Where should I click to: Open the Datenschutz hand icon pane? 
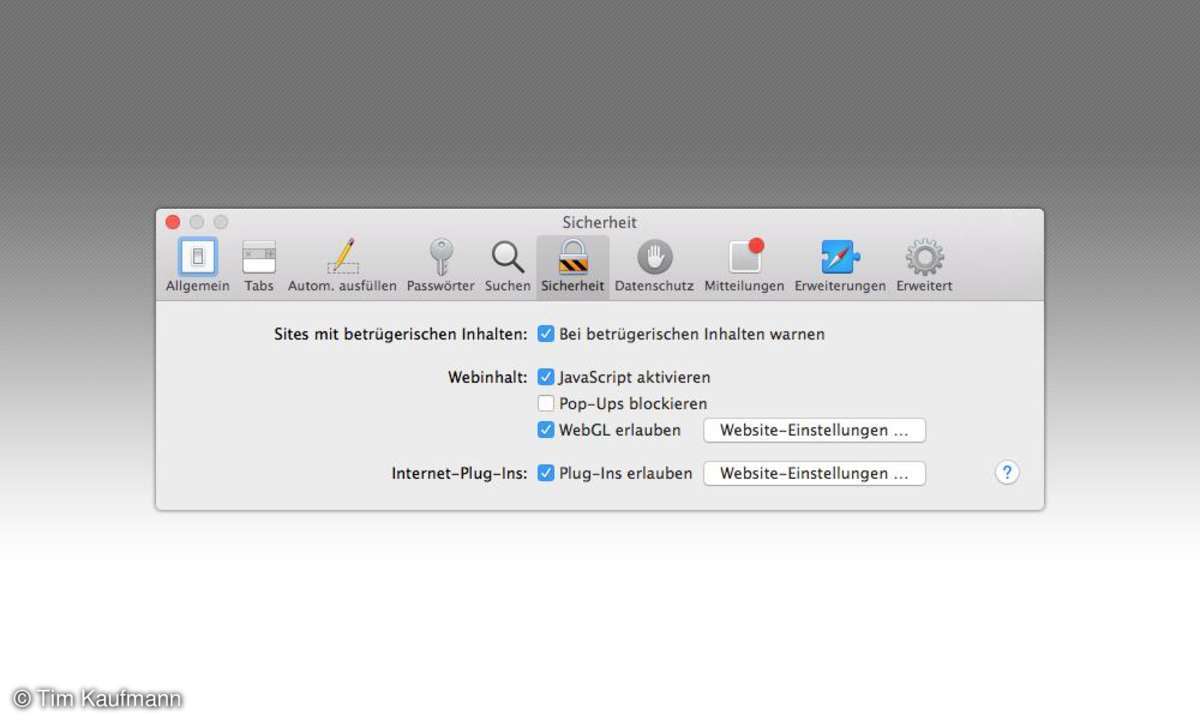click(655, 265)
